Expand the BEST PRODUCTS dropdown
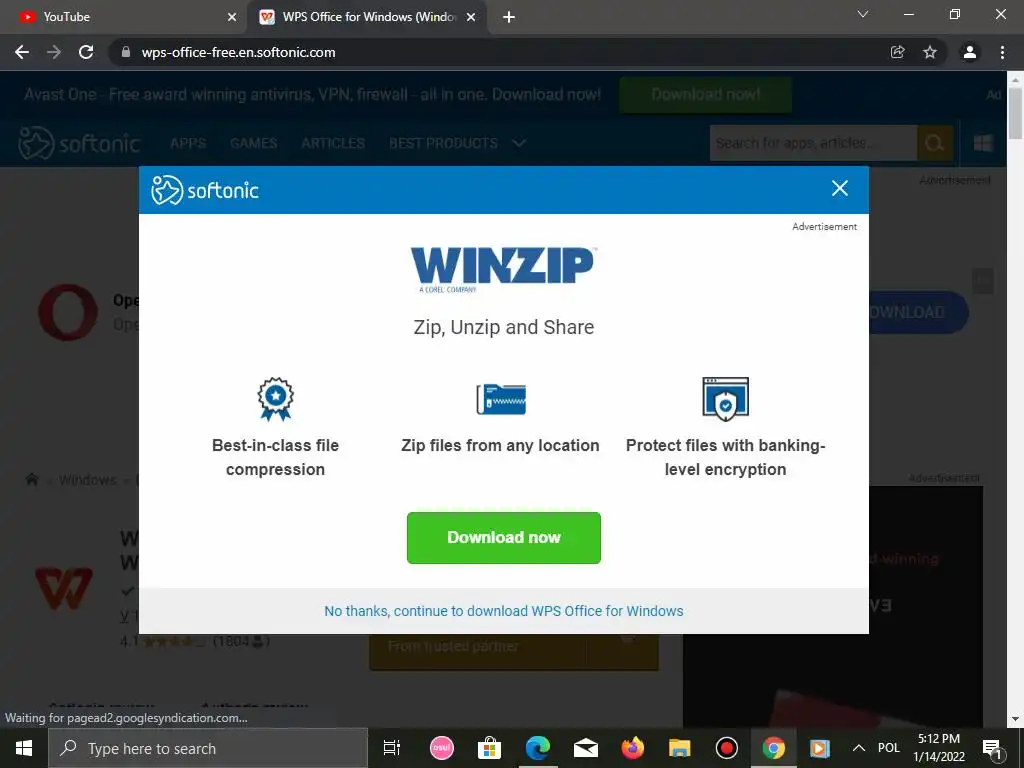This screenshot has width=1024, height=768. (457, 143)
